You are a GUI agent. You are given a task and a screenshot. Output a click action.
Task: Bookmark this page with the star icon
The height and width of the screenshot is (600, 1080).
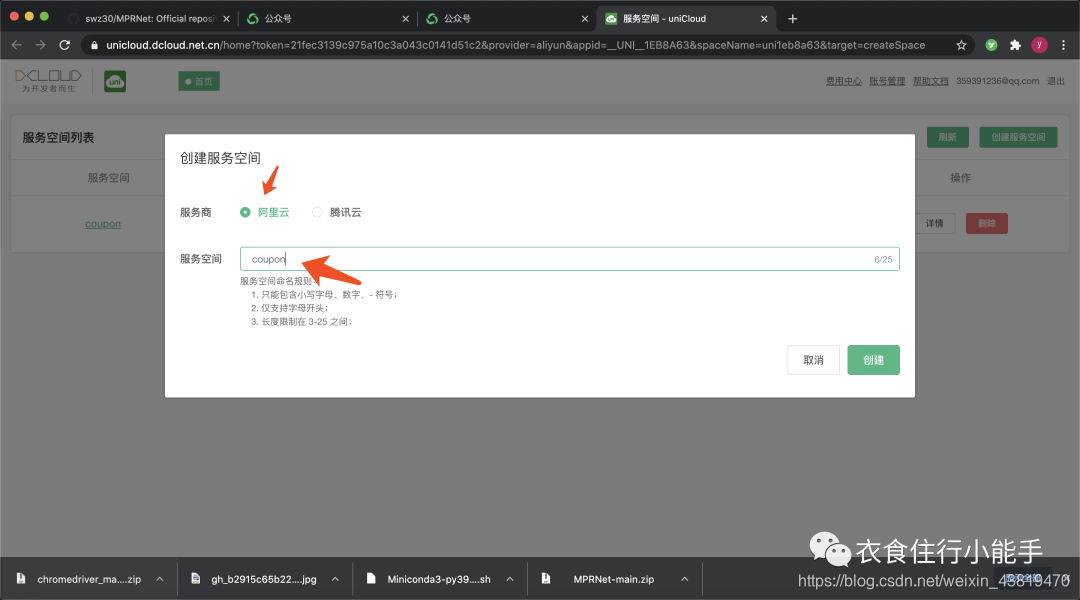click(x=961, y=45)
